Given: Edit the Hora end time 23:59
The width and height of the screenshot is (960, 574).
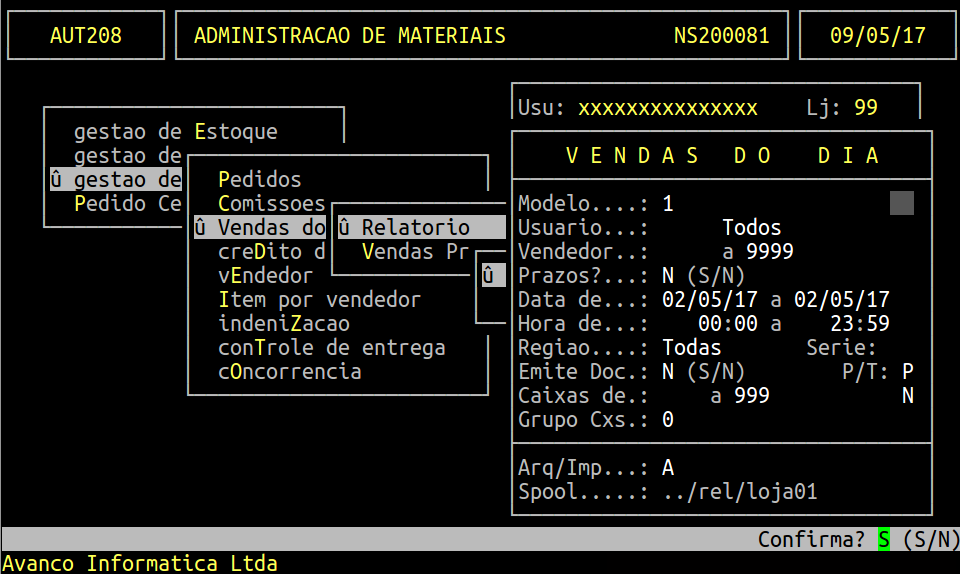Looking at the screenshot, I should click(x=859, y=324).
